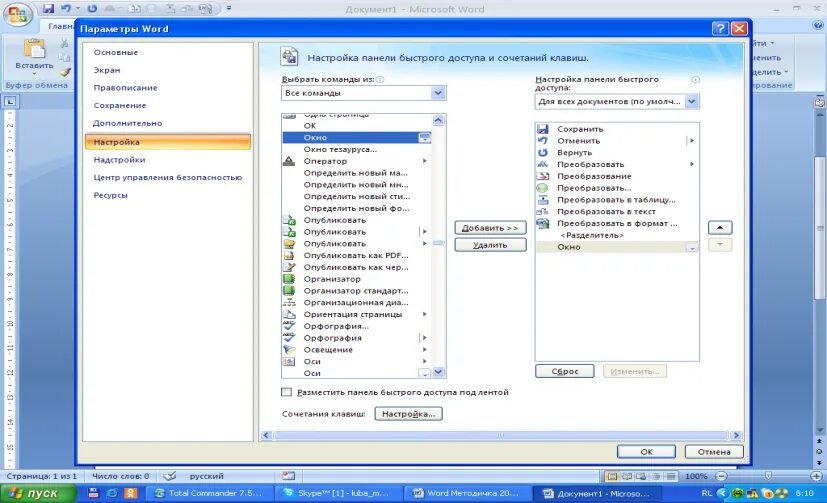Click the Преобразование icon in right list
The width and height of the screenshot is (827, 503).
543,176
